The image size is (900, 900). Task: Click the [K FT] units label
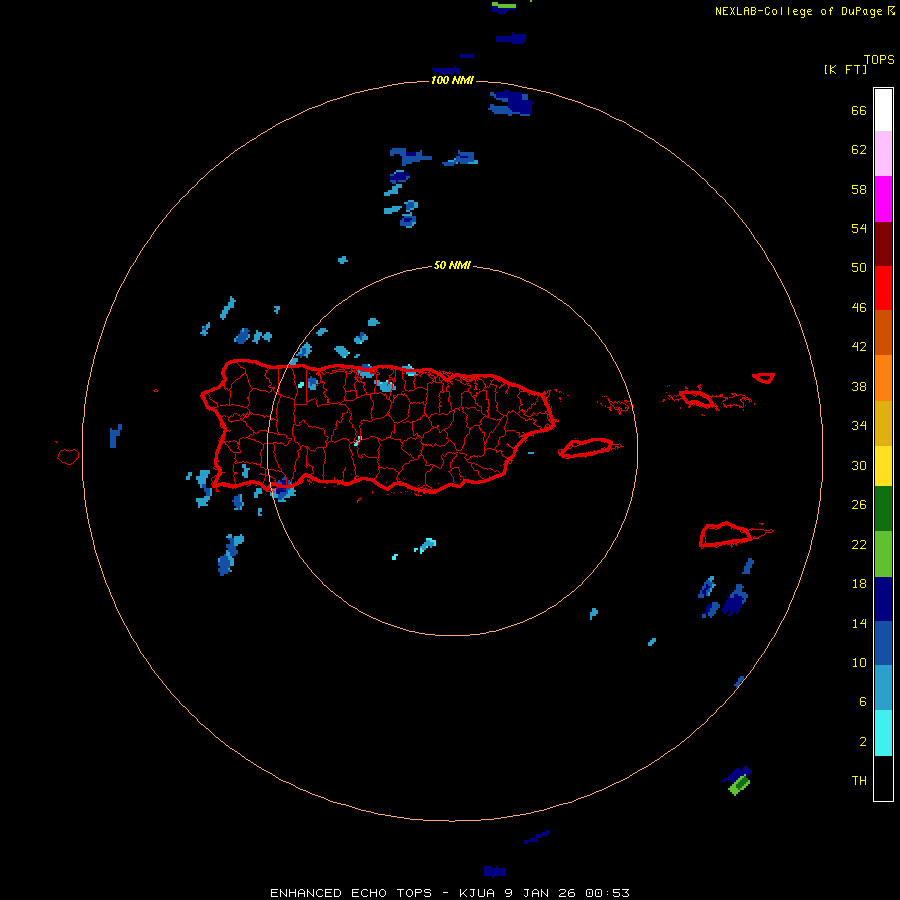(x=845, y=69)
